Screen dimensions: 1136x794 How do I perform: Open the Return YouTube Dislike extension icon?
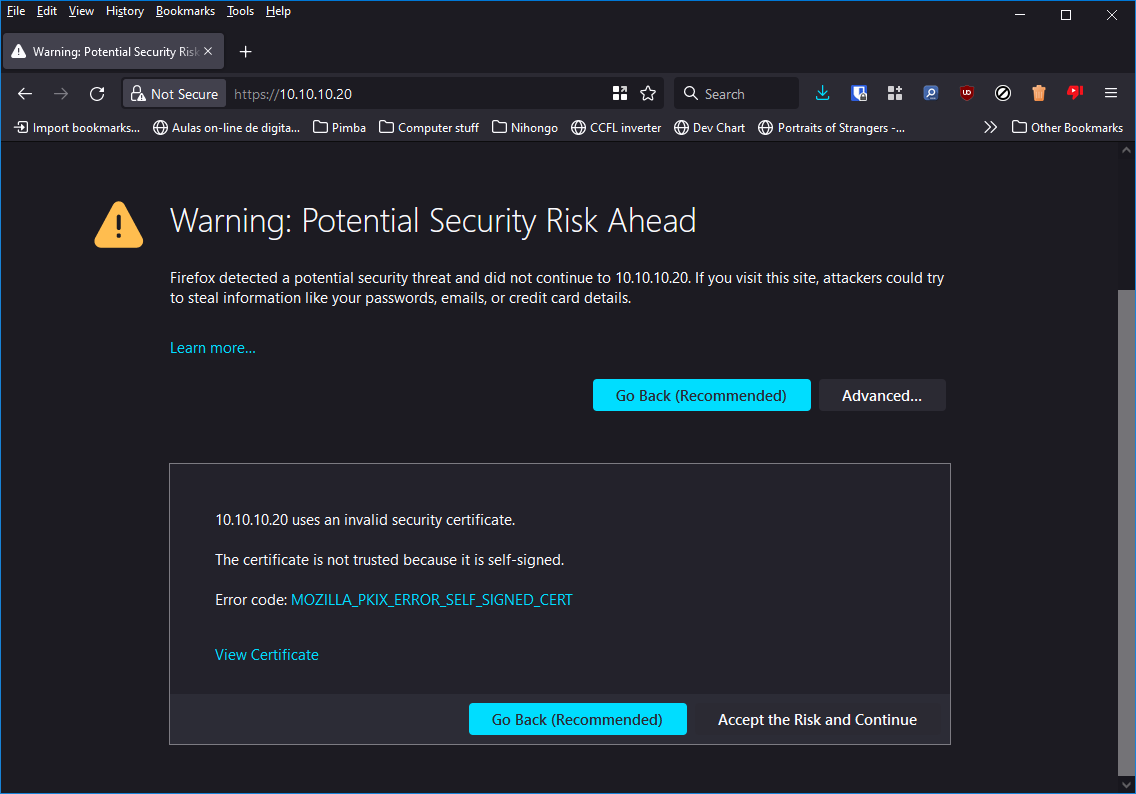(1074, 93)
